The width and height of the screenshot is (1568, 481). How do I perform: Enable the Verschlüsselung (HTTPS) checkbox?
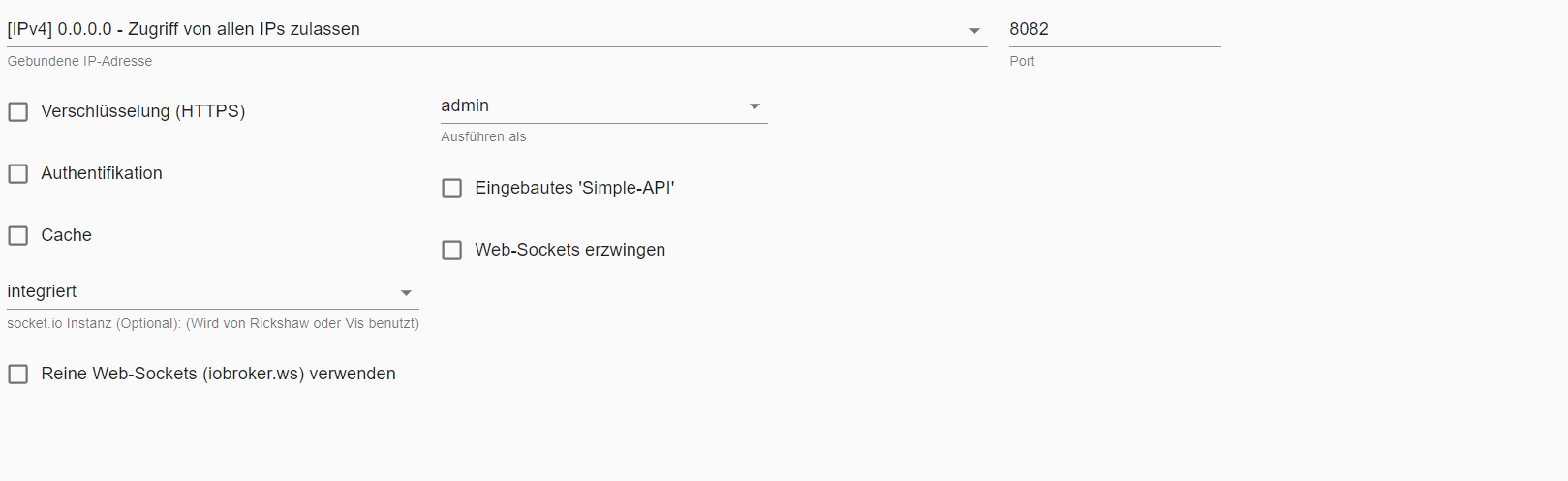[18, 112]
